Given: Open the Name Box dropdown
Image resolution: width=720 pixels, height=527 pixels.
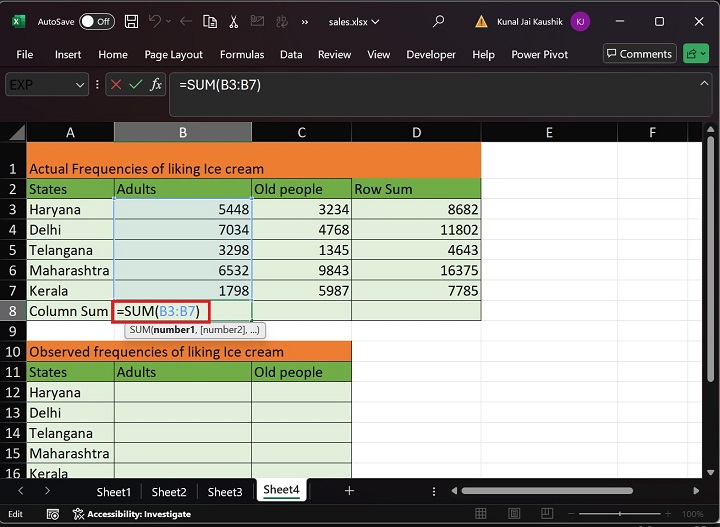Looking at the screenshot, I should click(80, 85).
